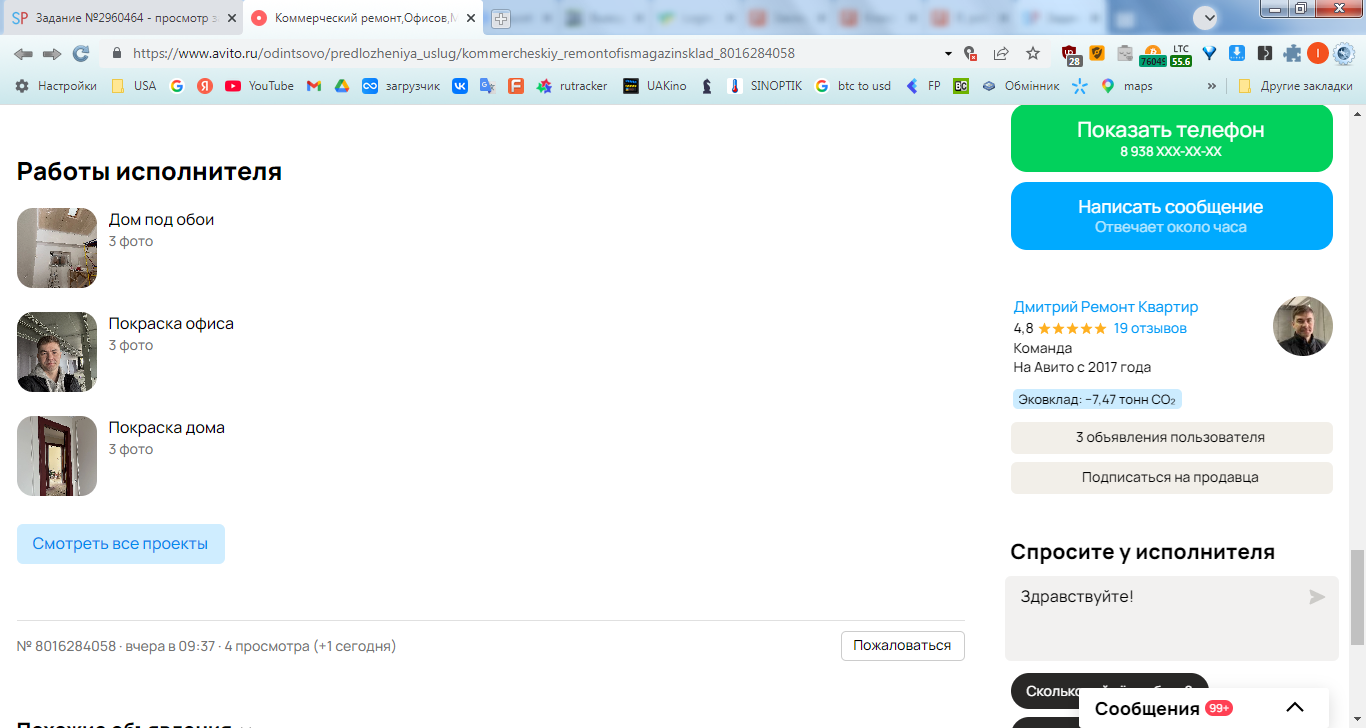Open the btc to usd bookmark

click(x=853, y=86)
